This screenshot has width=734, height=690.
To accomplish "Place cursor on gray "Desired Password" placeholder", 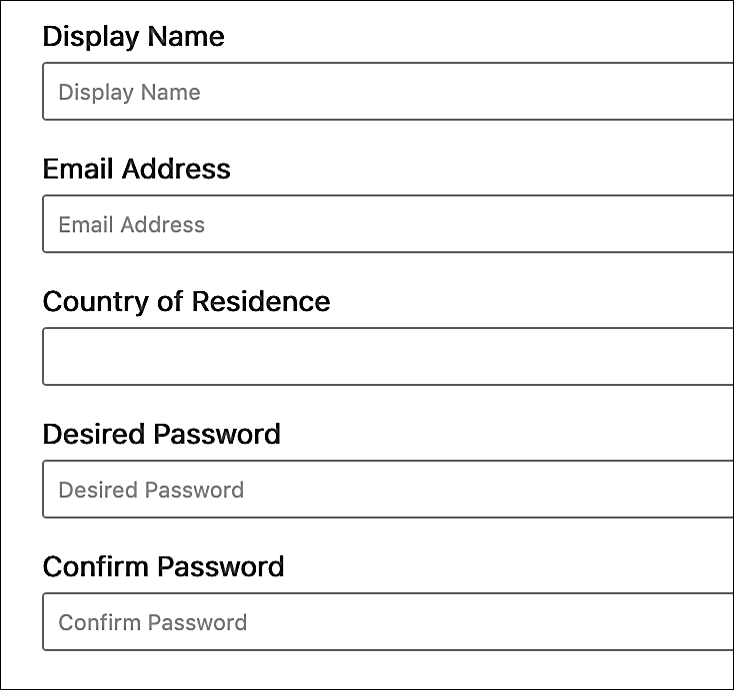I will (151, 489).
